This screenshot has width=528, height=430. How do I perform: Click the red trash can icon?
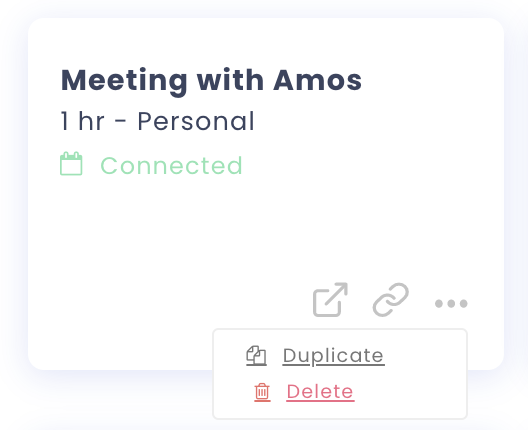pyautogui.click(x=262, y=392)
